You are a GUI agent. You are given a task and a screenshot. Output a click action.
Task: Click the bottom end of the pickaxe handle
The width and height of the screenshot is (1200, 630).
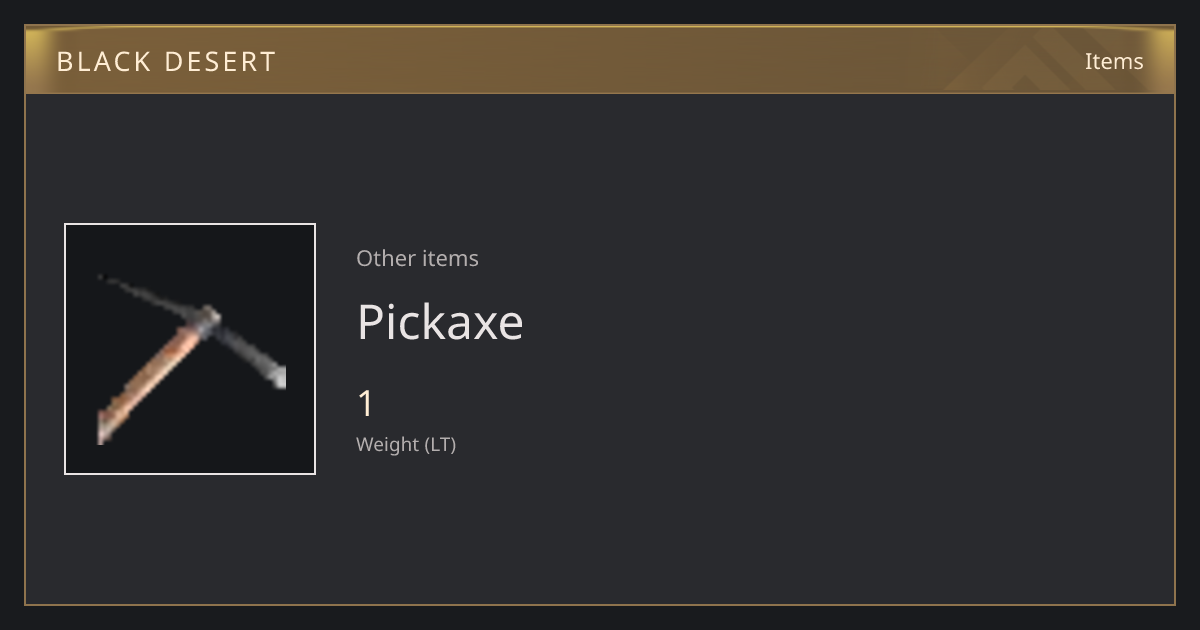point(105,432)
